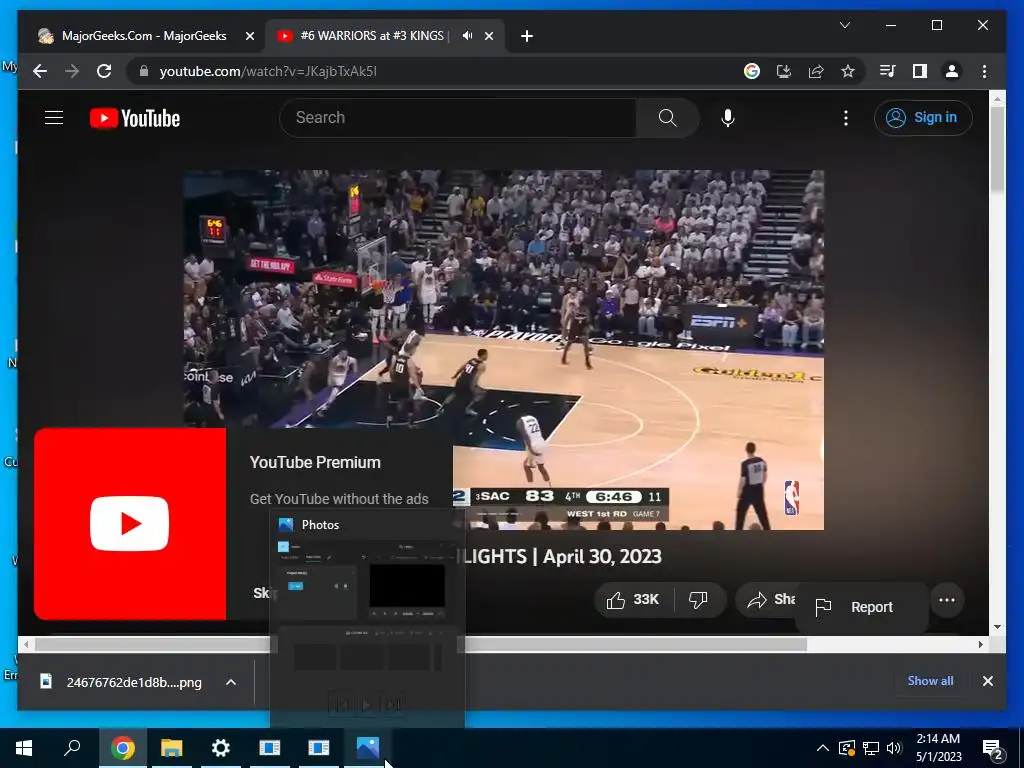Close the WARRIORS at KINGS tab
The height and width of the screenshot is (768, 1024).
click(x=489, y=36)
